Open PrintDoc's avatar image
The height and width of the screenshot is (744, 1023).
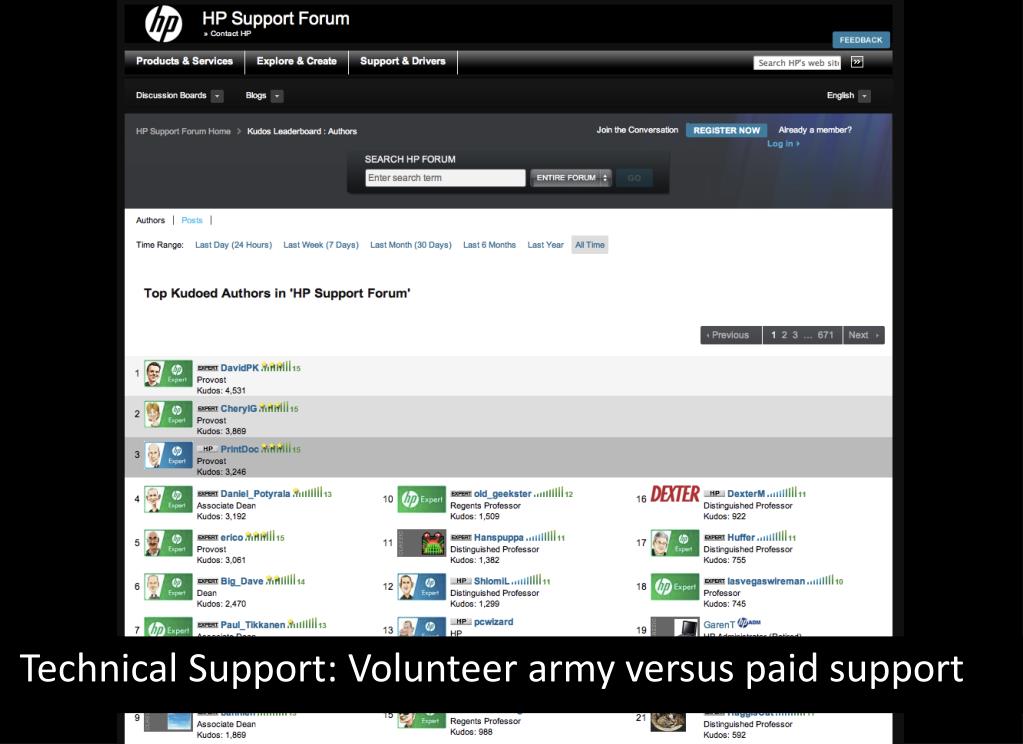tap(168, 455)
